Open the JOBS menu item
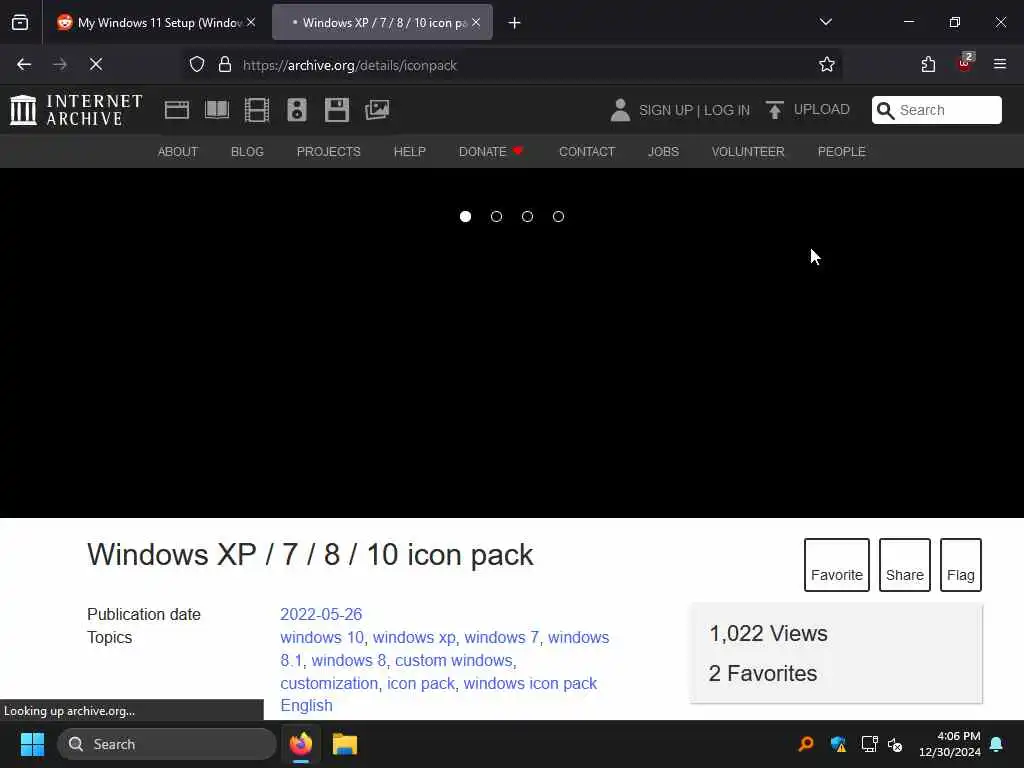This screenshot has height=768, width=1024. click(x=664, y=152)
